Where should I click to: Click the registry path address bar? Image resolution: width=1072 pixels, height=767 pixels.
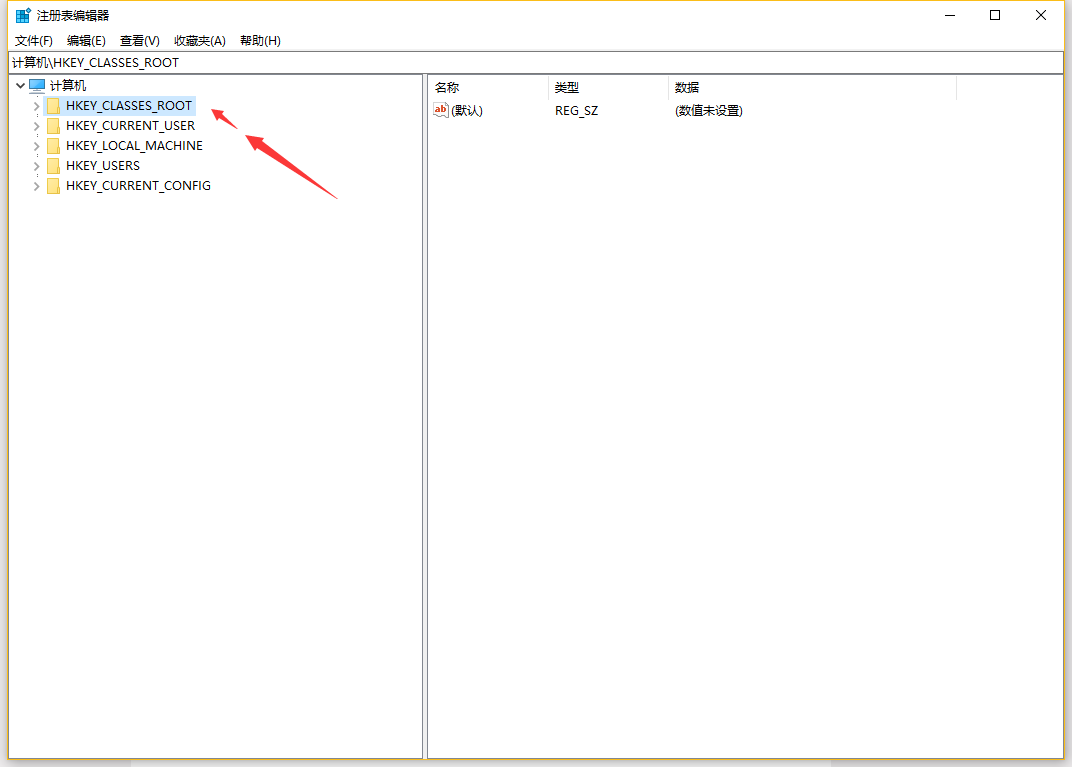click(536, 62)
